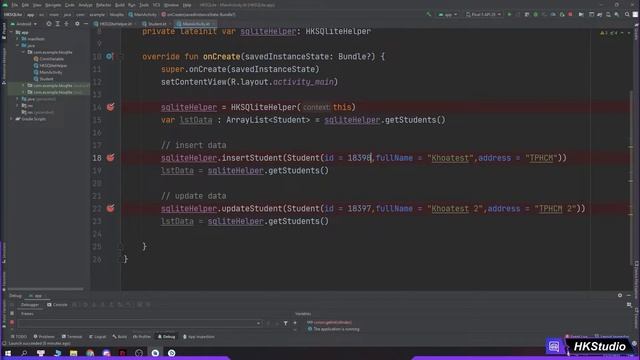The height and width of the screenshot is (360, 640).
Task: Open the Frames thread dropdown
Action: click(139, 323)
